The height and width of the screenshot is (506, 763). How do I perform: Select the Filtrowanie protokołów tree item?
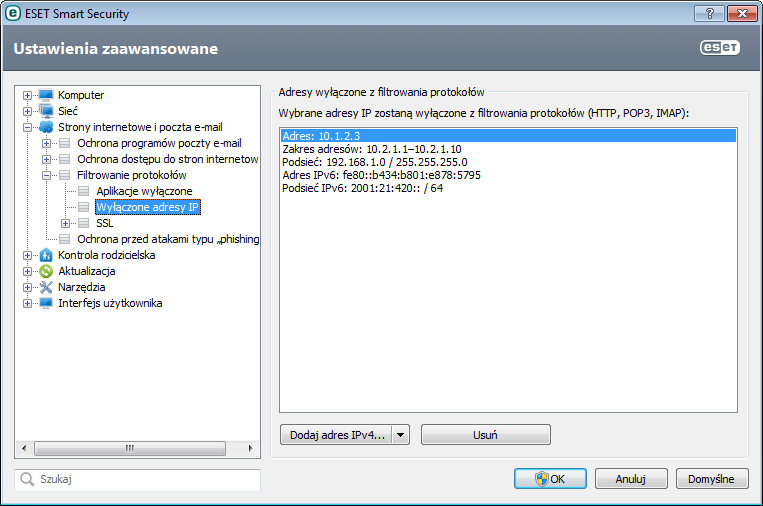[131, 175]
